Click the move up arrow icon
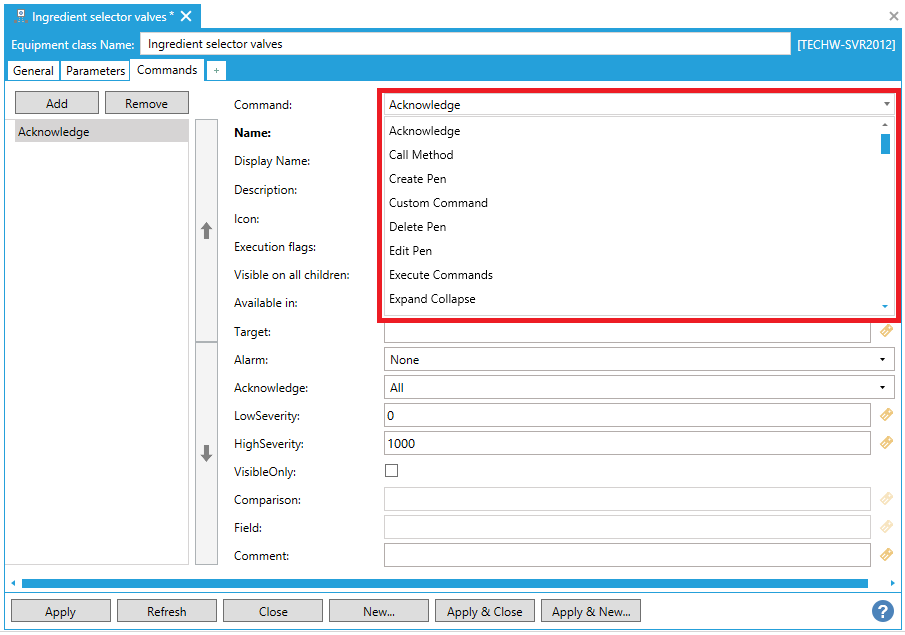This screenshot has width=905, height=635. click(x=207, y=231)
